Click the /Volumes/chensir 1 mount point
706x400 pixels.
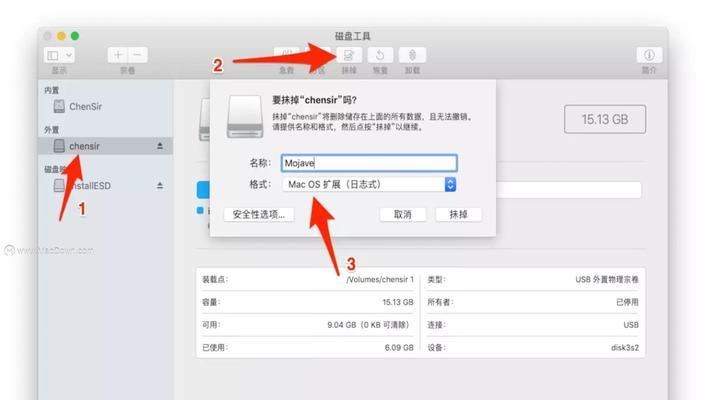pyautogui.click(x=380, y=279)
